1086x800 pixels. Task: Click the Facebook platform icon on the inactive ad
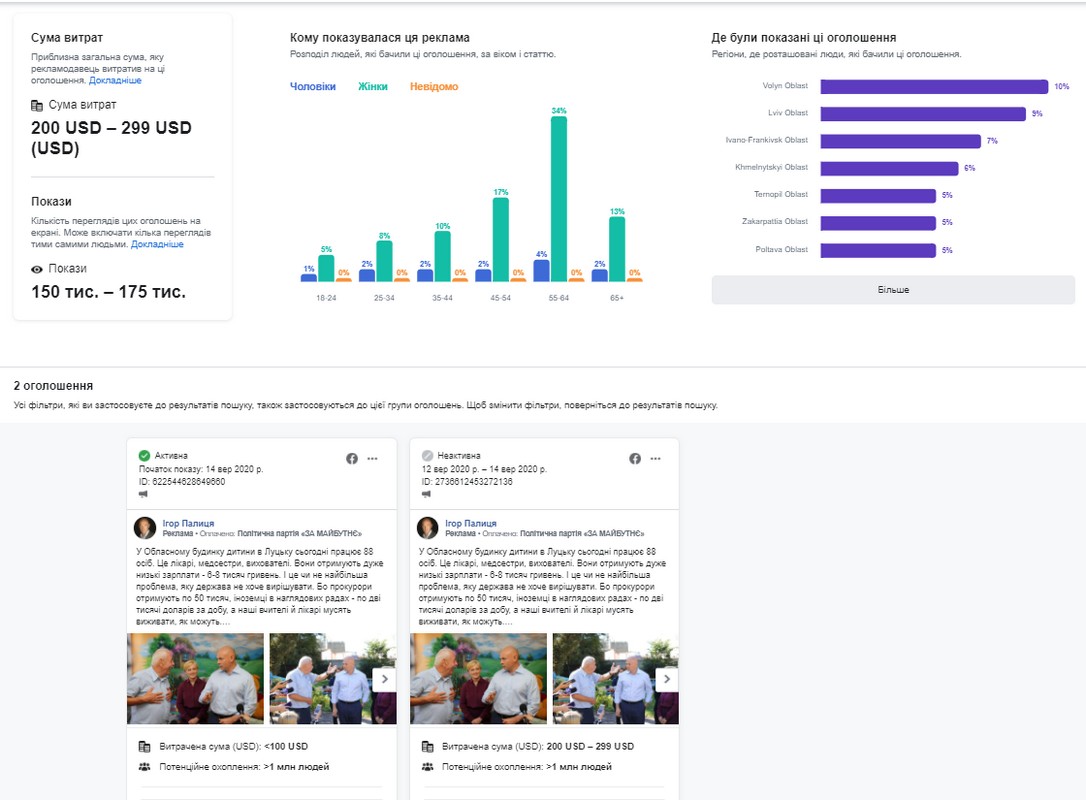(x=635, y=458)
